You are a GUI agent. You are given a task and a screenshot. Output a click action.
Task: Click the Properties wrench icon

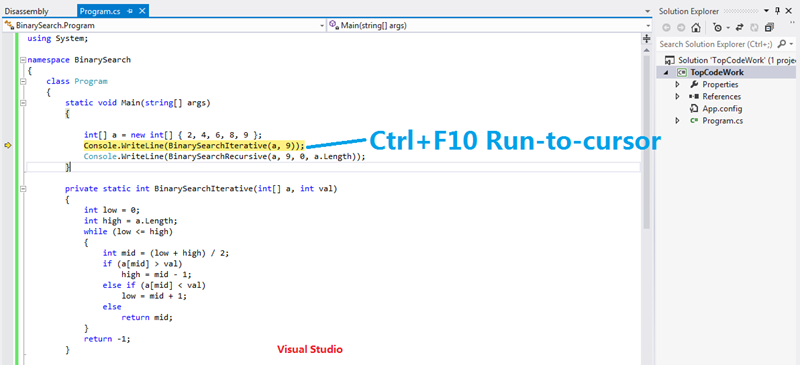(694, 84)
